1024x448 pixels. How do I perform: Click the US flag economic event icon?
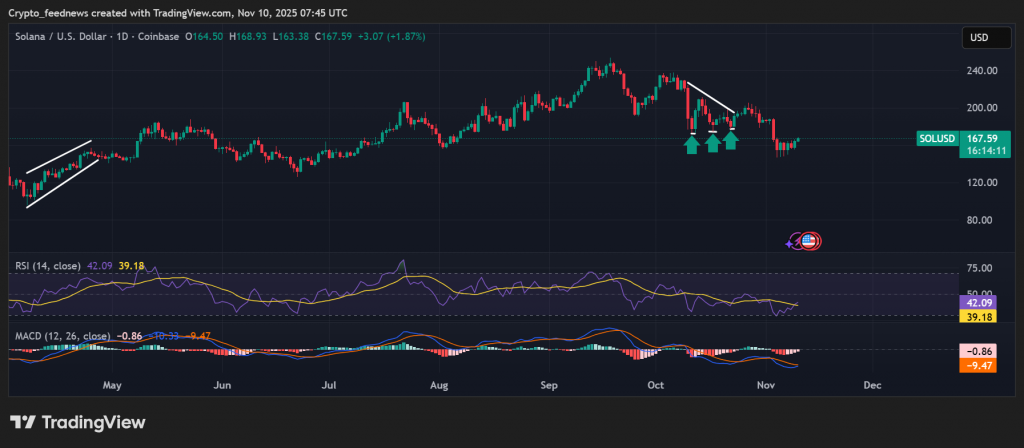click(x=811, y=241)
